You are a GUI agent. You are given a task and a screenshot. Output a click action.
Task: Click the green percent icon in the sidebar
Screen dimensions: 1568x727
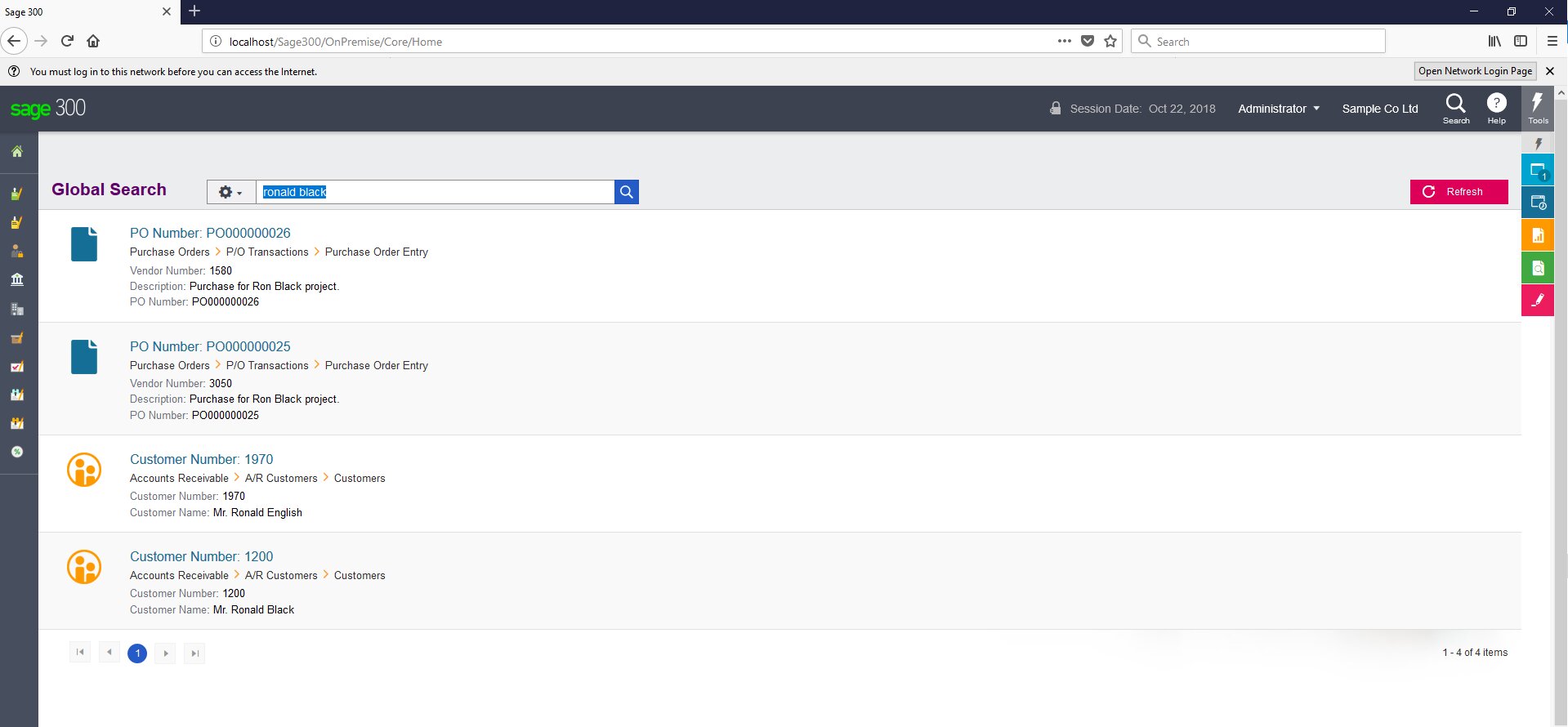(x=17, y=452)
